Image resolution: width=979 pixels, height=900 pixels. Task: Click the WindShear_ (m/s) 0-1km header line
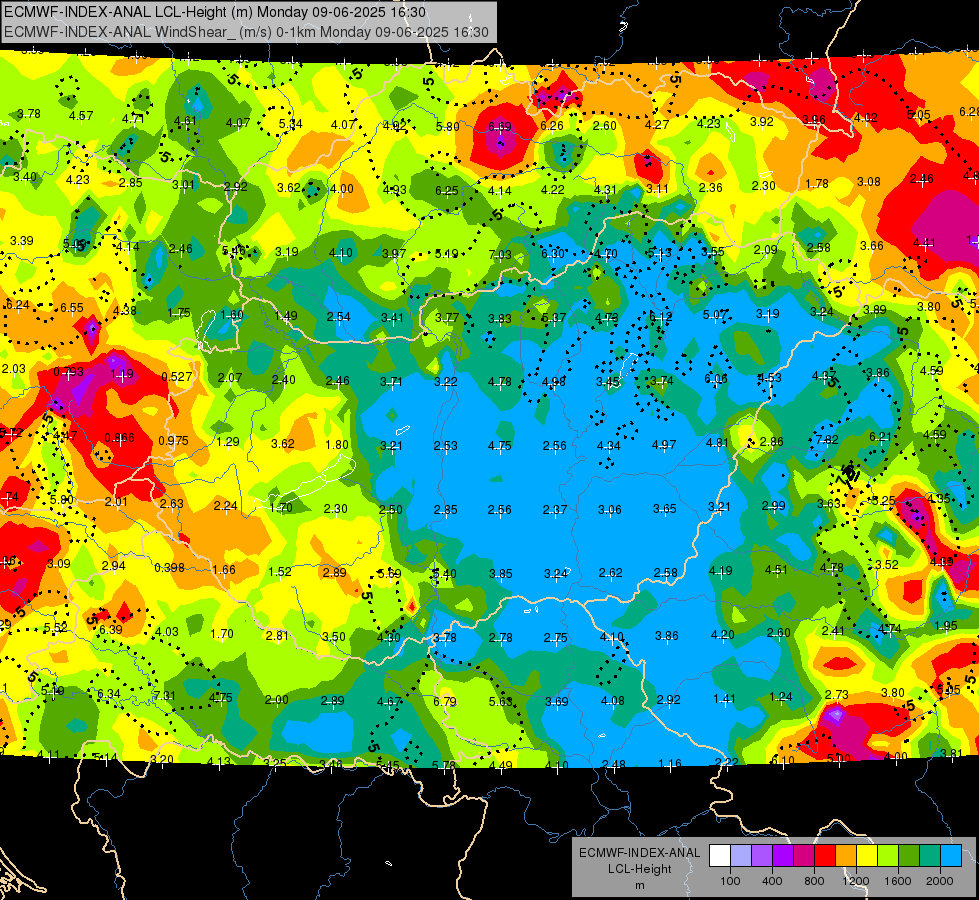[x=246, y=32]
